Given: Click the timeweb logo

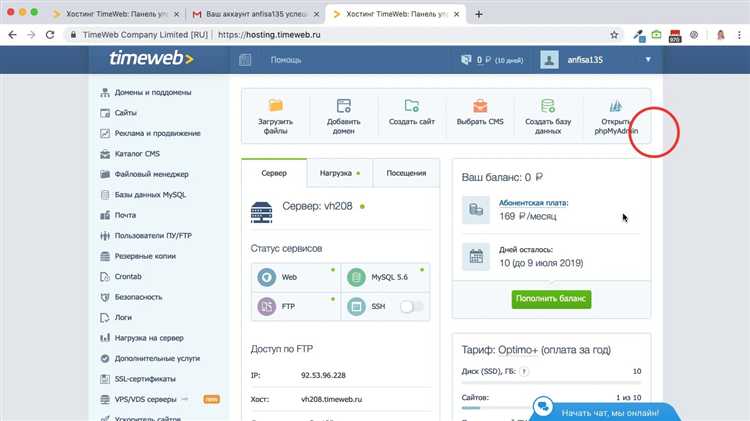Looking at the screenshot, I should click(151, 58).
